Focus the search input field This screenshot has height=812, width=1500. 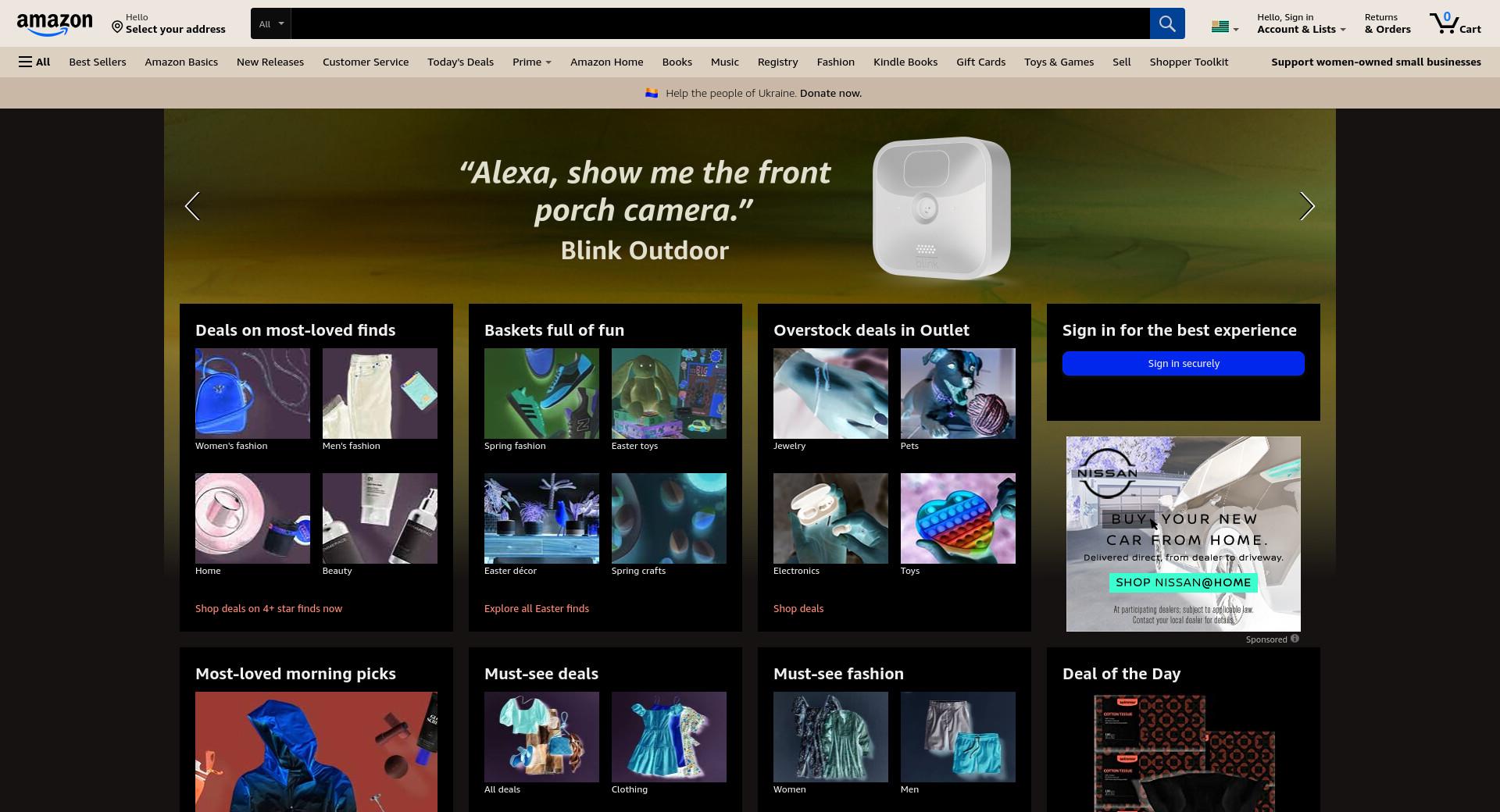720,23
